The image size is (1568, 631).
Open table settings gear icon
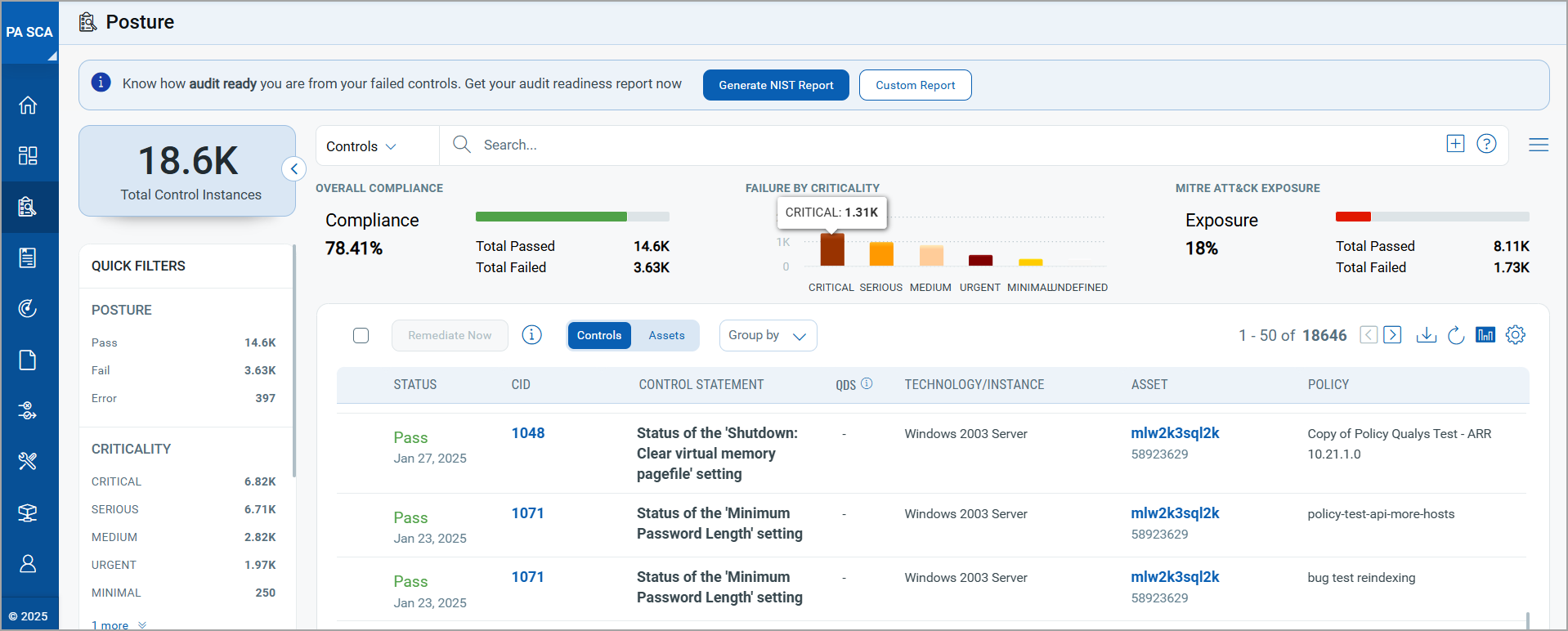pos(1516,335)
